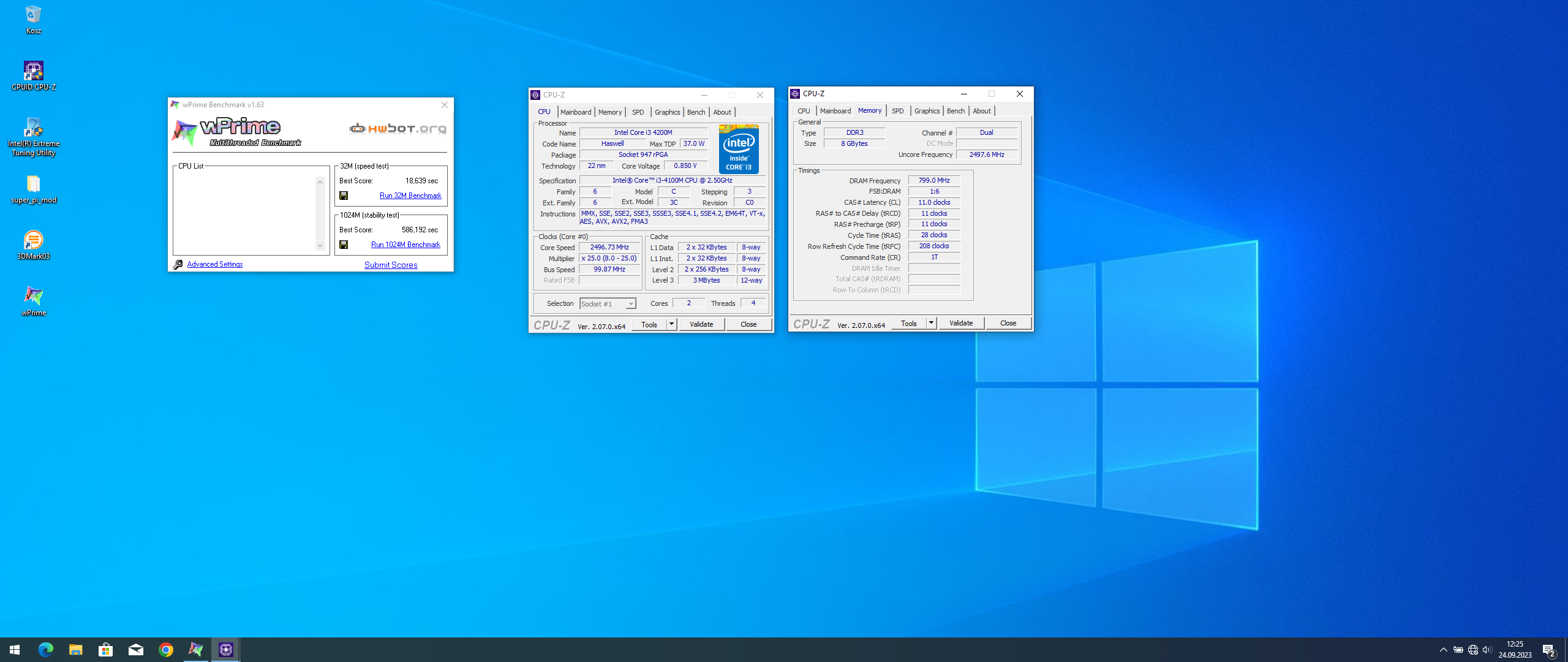
Task: Click the save icon beside the 32M benchmark
Action: [x=344, y=196]
